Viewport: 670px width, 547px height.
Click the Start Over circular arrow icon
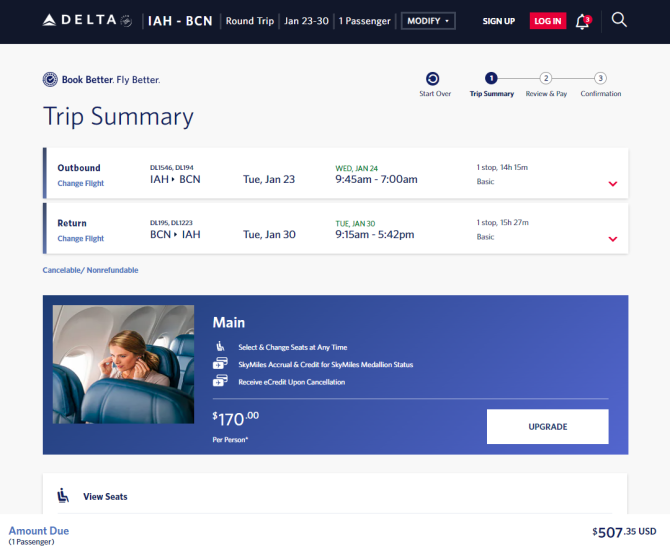pyautogui.click(x=432, y=79)
